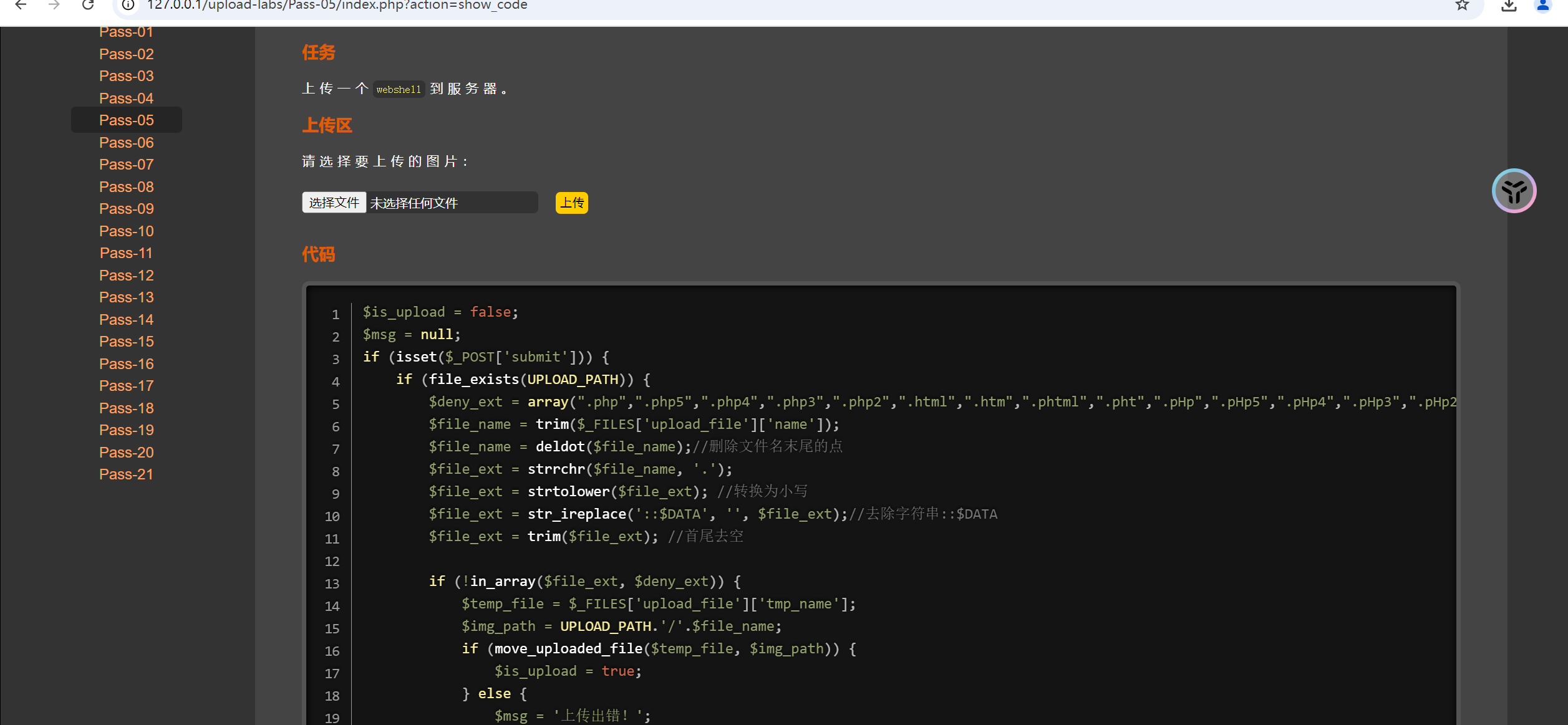Open browser downloads icon
Viewport: 1568px width, 725px height.
click(x=1509, y=6)
